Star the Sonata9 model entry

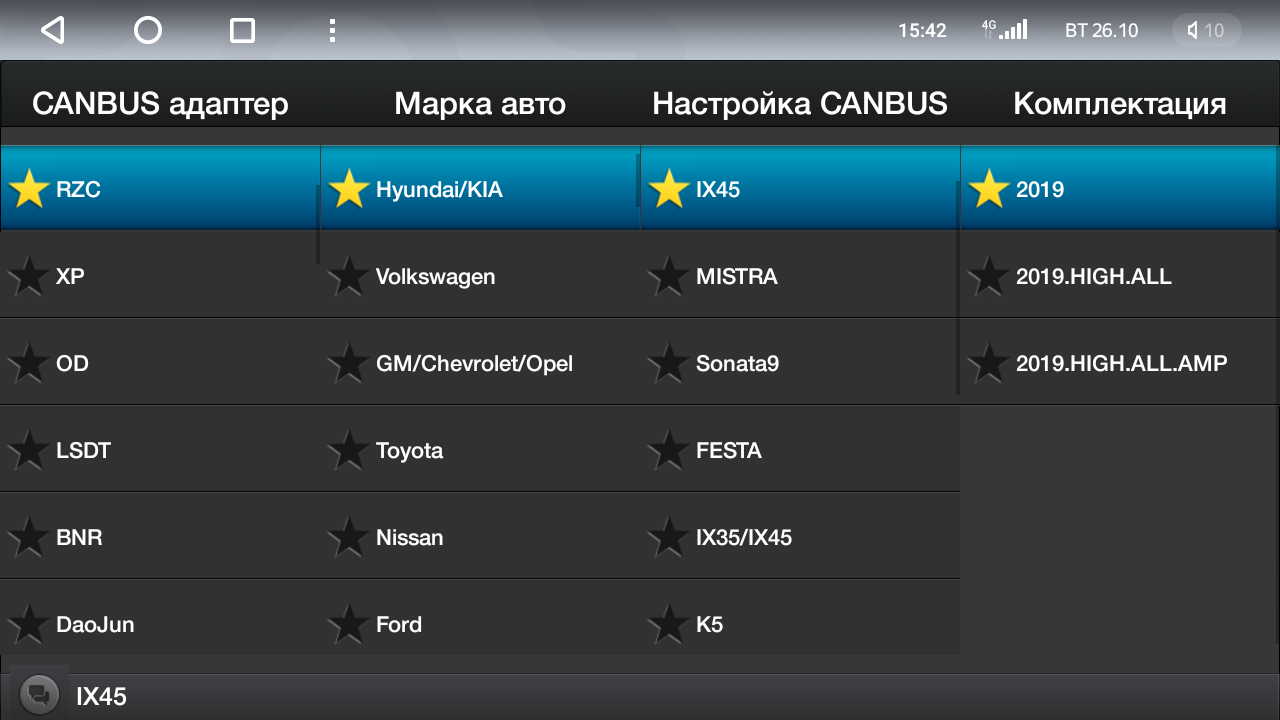669,363
